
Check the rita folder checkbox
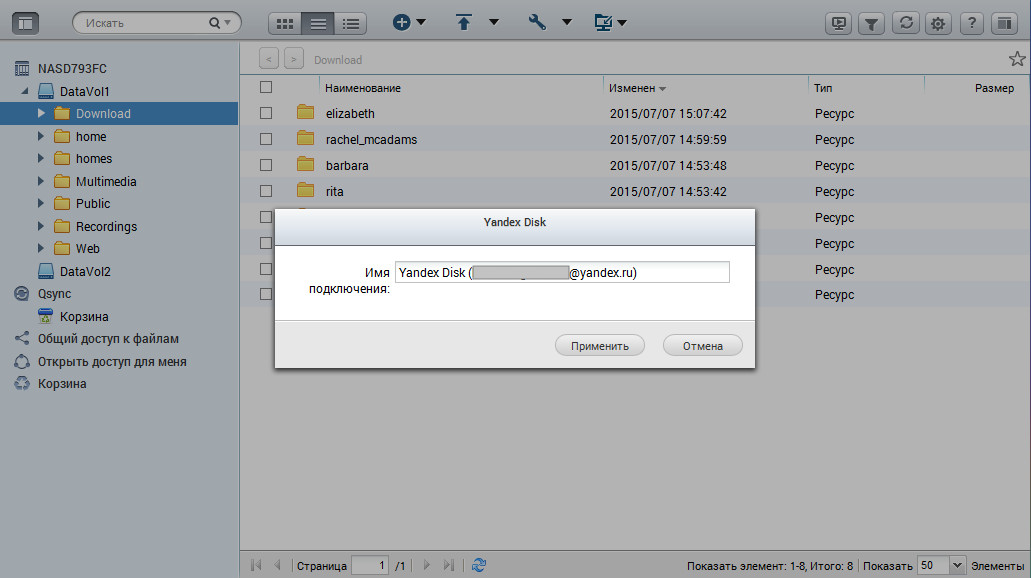266,191
